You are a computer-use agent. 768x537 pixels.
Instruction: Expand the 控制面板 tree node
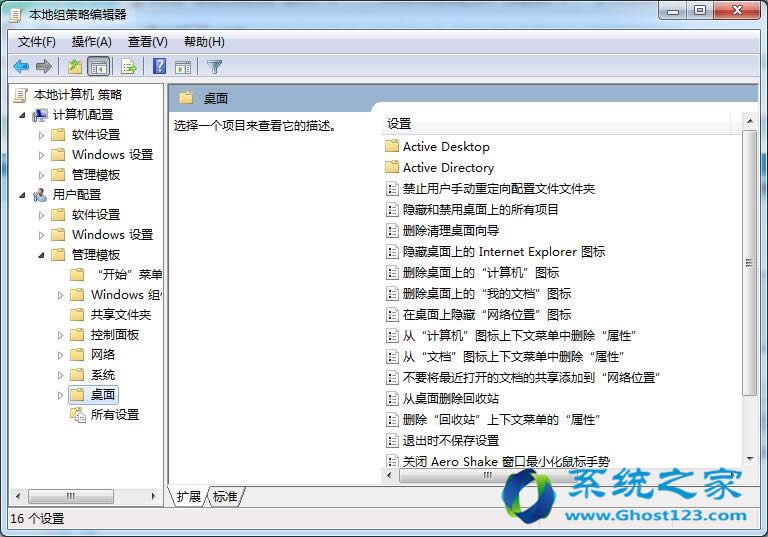pos(60,335)
